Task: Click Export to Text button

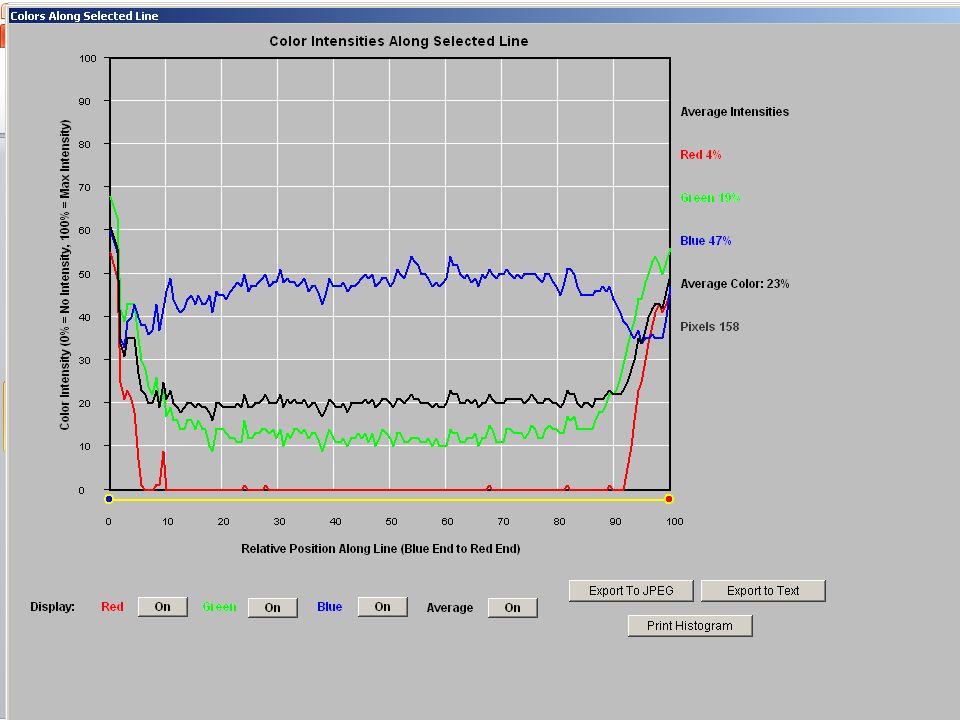Action: (763, 591)
